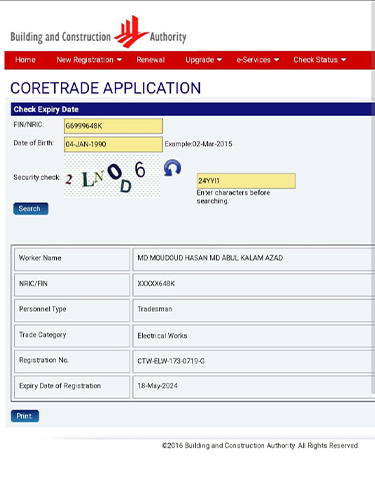Image resolution: width=375 pixels, height=500 pixels.
Task: Click the CORETRADE APPLICATION page heading
Action: click(x=106, y=88)
